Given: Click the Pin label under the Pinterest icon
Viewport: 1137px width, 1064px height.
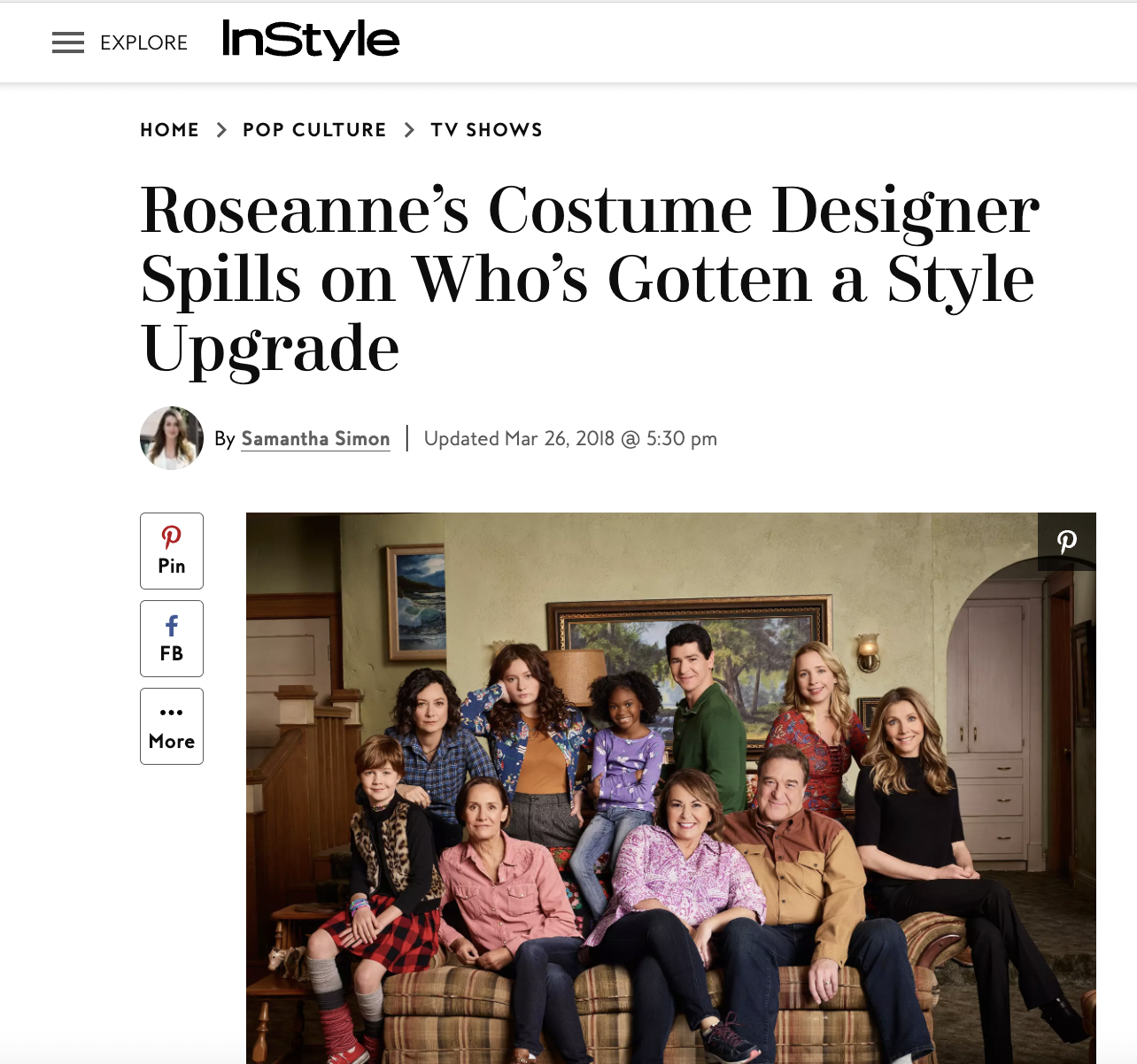Looking at the screenshot, I should tap(171, 564).
